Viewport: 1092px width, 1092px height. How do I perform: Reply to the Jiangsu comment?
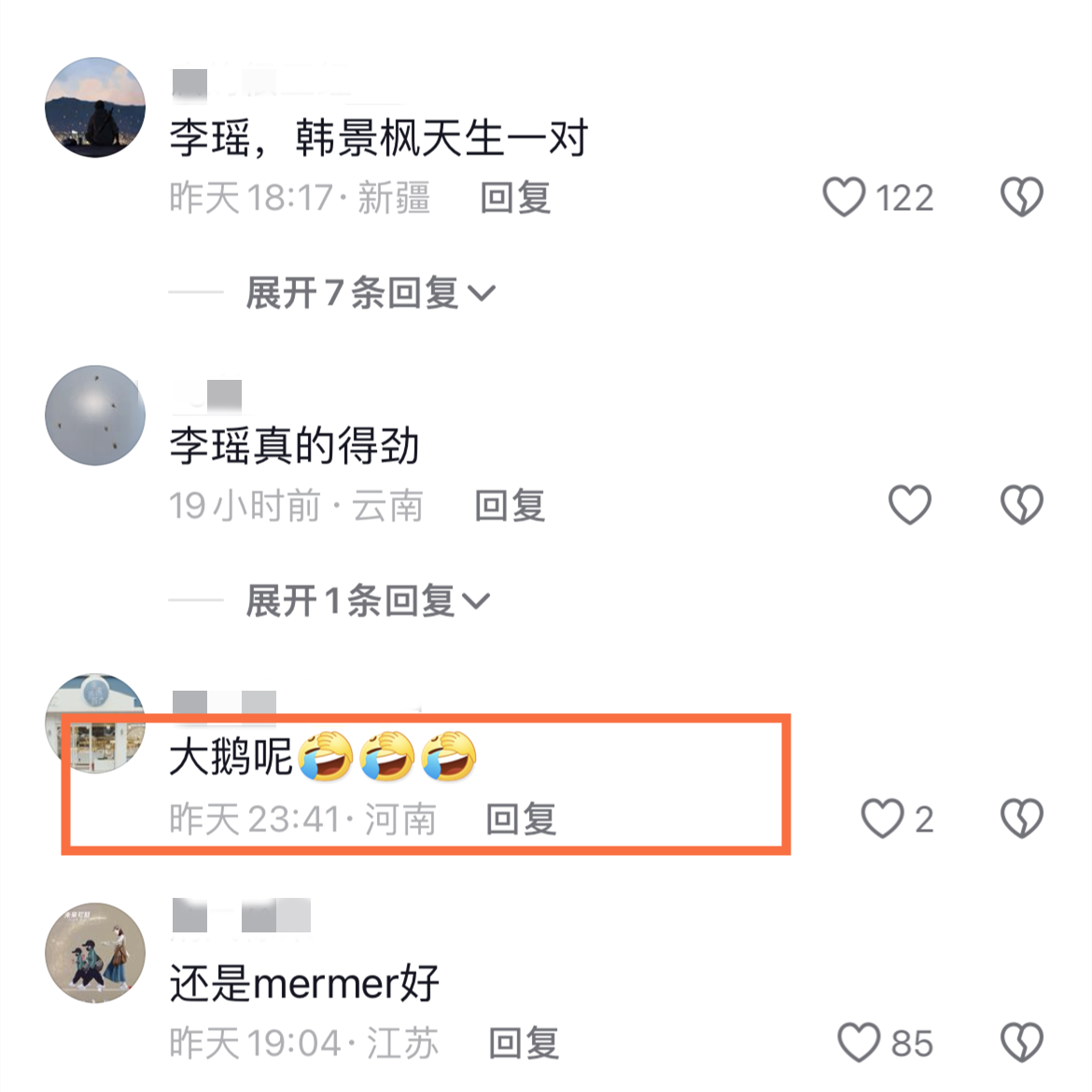click(x=524, y=1043)
